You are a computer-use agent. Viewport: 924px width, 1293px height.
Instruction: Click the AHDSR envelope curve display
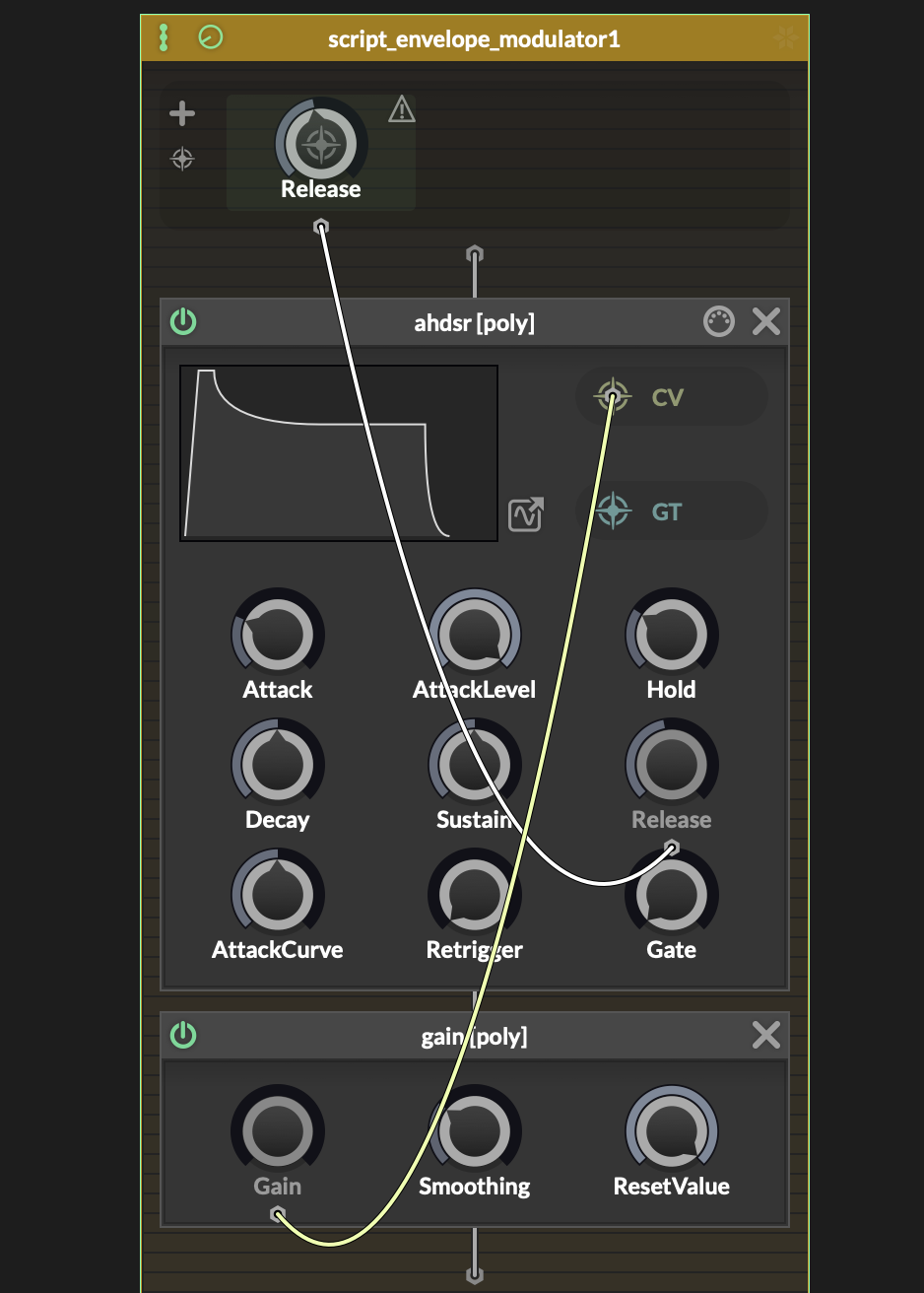click(339, 453)
